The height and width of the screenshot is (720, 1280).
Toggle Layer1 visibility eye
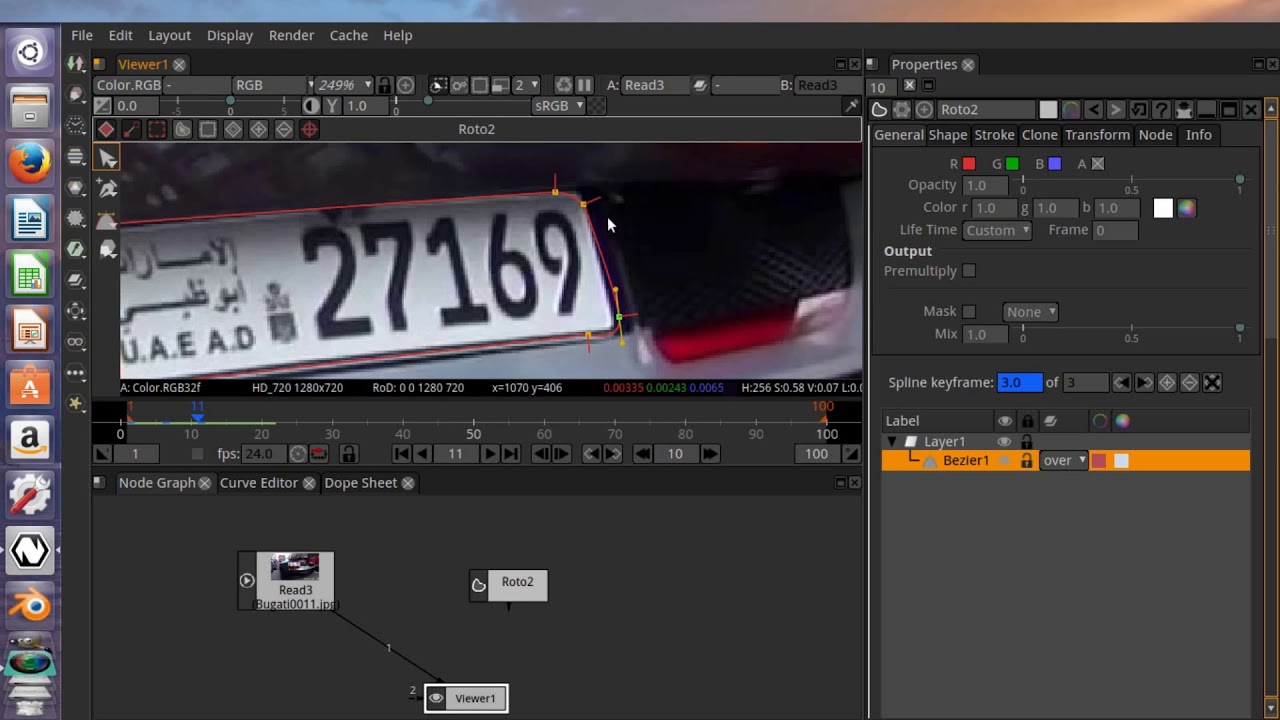[1004, 441]
